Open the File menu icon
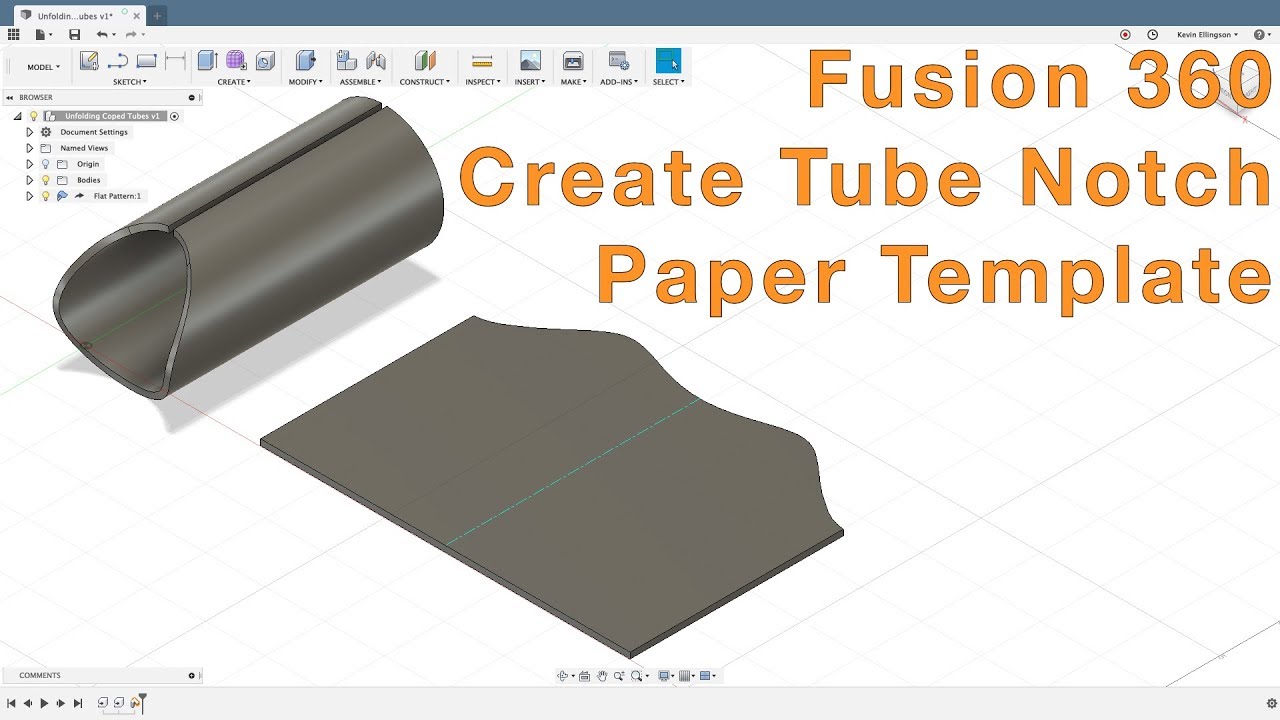Viewport: 1280px width, 720px height. 41,34
